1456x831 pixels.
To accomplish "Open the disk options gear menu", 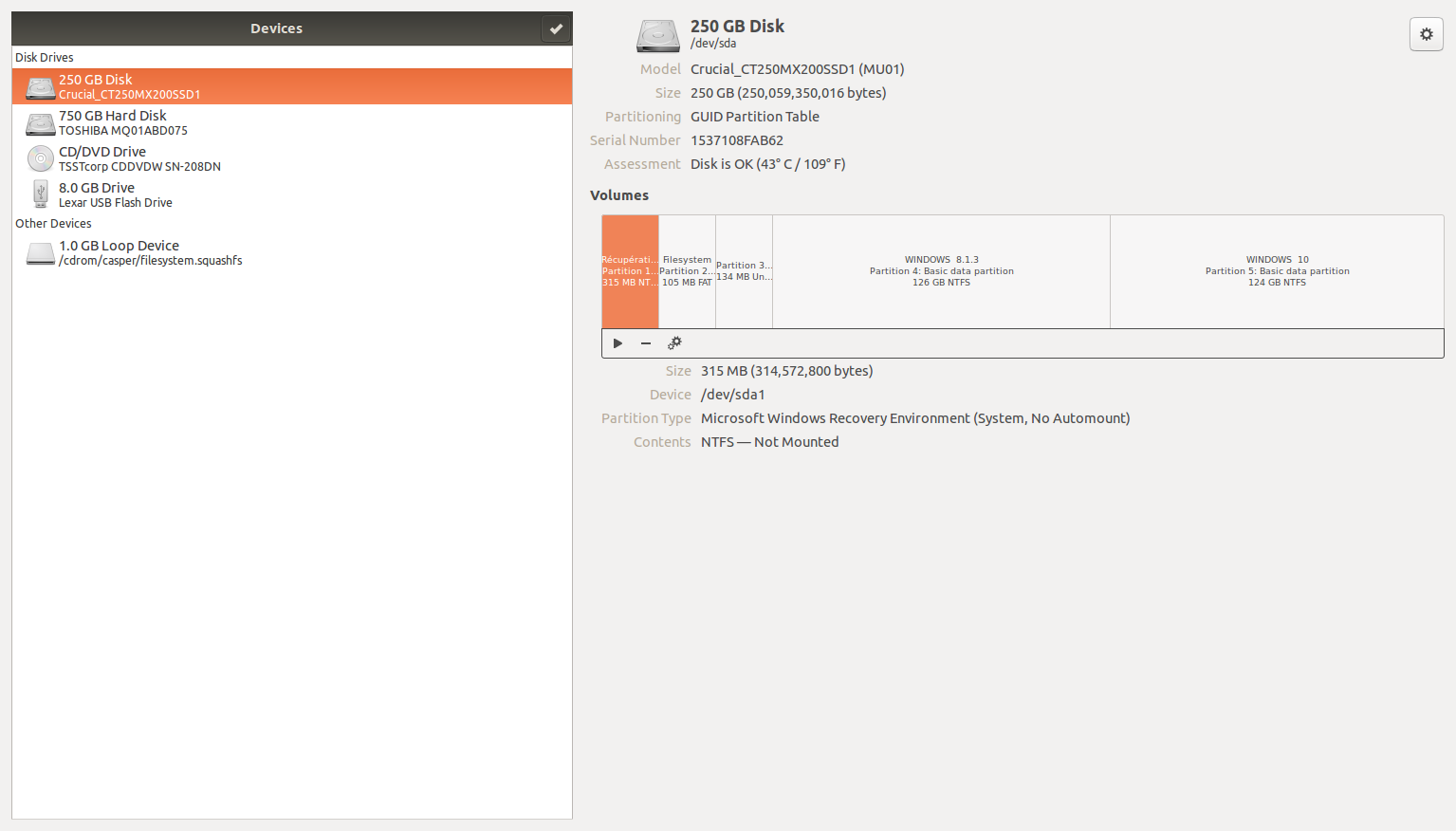I will coord(1426,34).
